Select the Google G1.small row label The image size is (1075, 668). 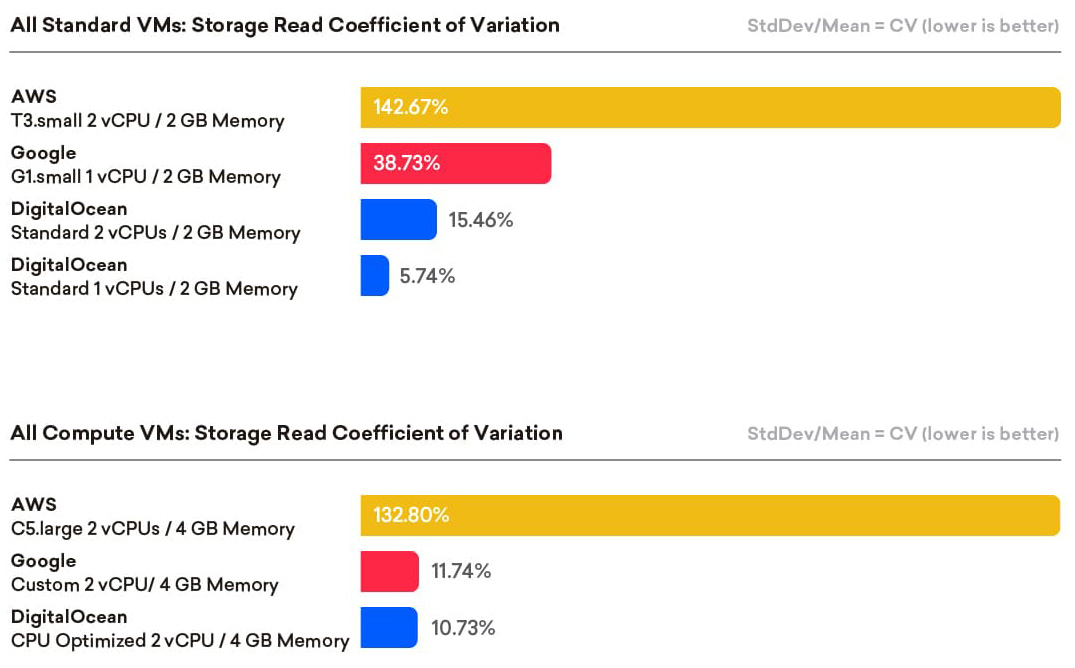point(146,165)
